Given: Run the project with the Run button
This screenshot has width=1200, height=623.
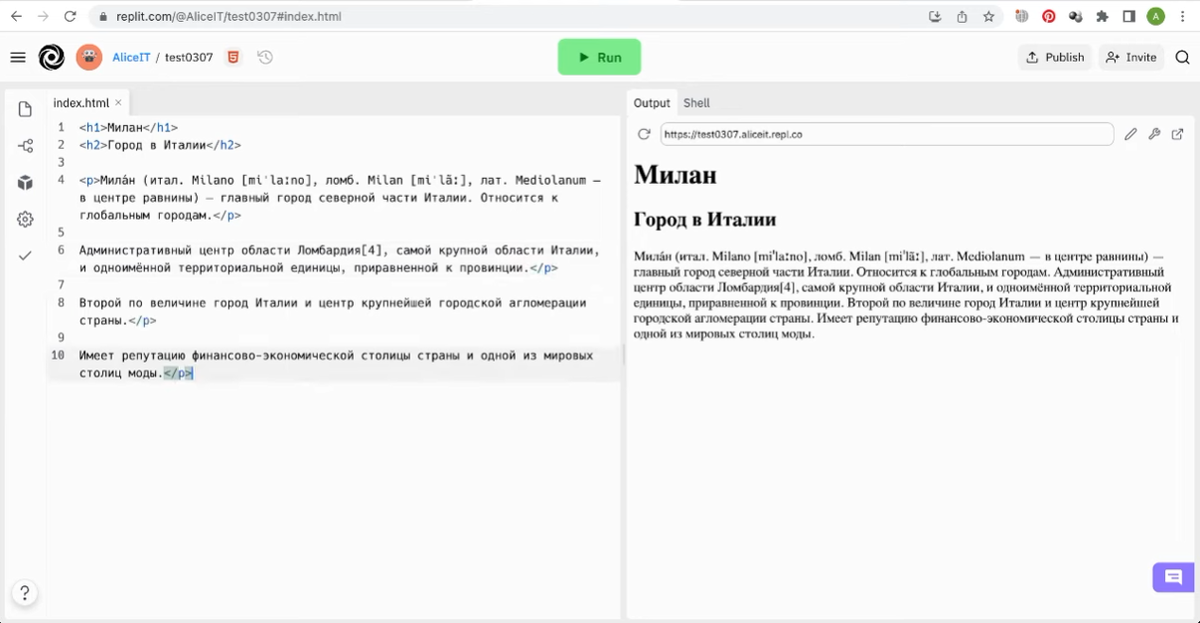Looking at the screenshot, I should click(599, 57).
